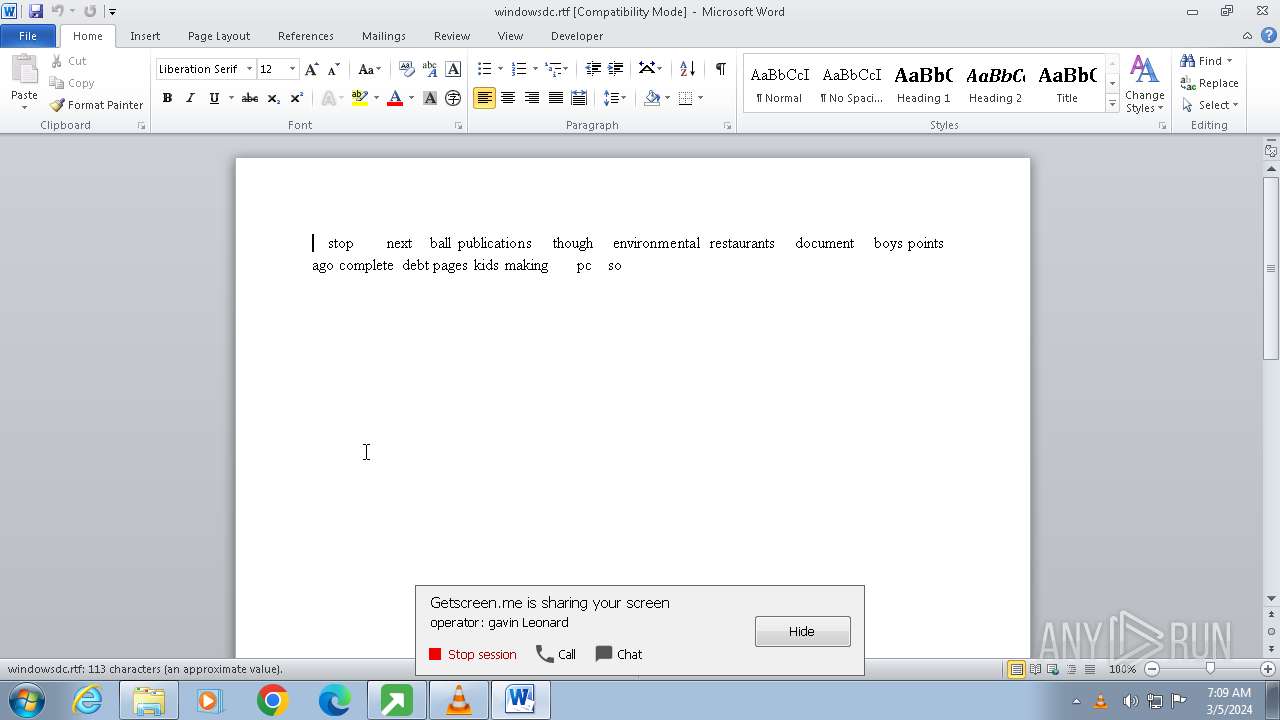1280x720 pixels.
Task: Open the Font size dropdown
Action: 292,69
